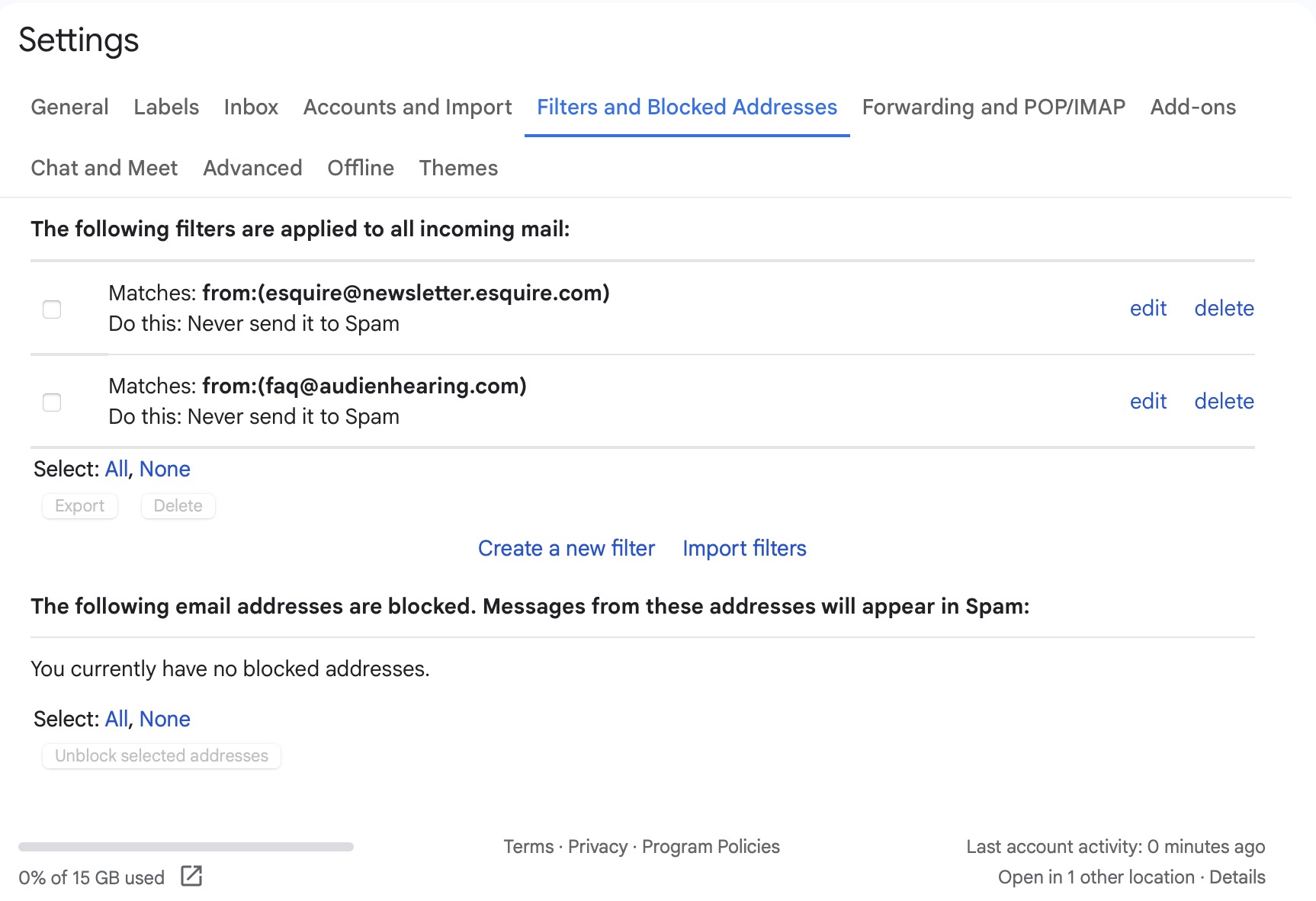Screen dimensions: 1316x901
Task: Switch to the General settings tab
Action: tap(69, 107)
